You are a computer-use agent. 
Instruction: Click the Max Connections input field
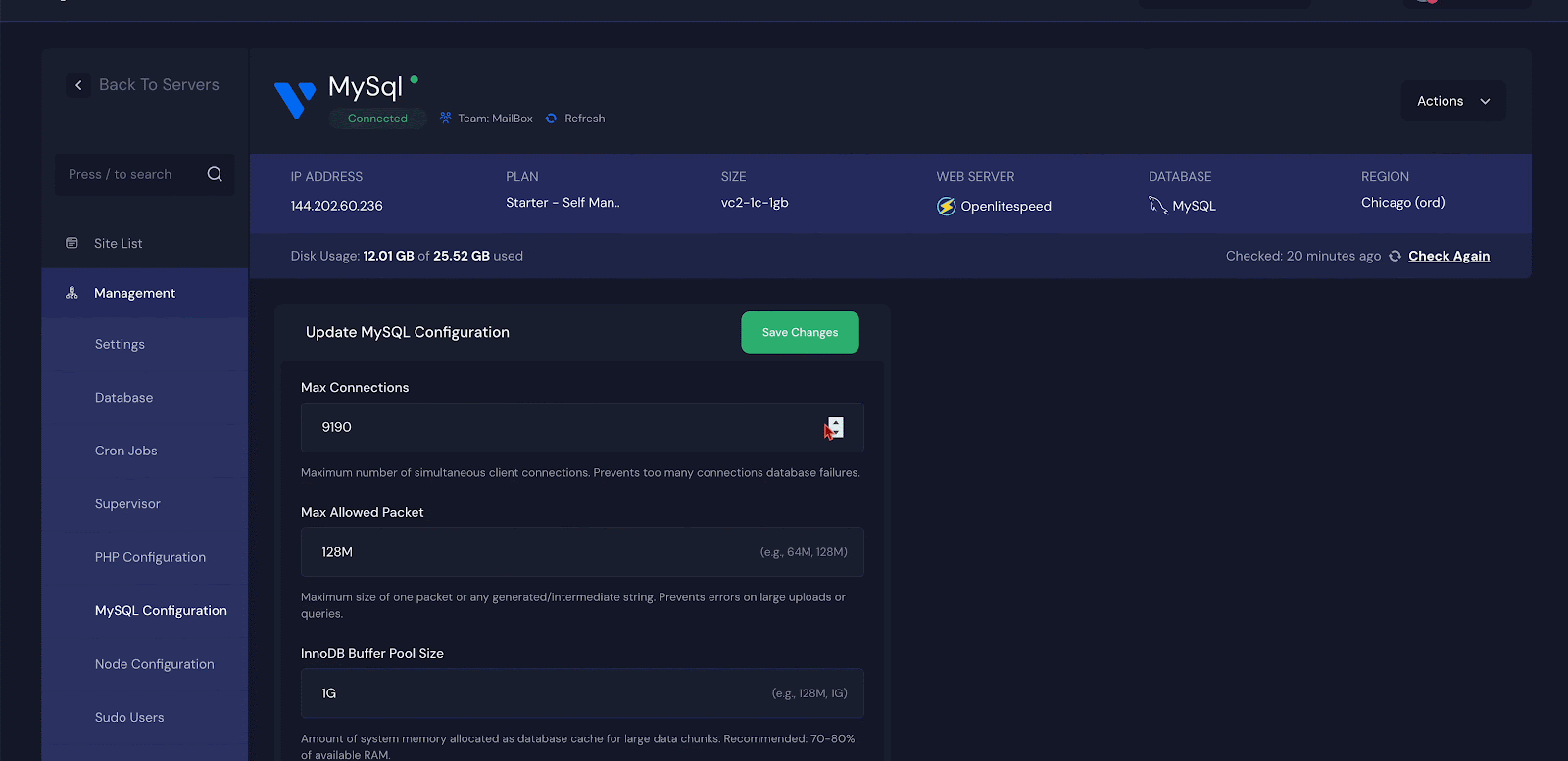[x=582, y=427]
